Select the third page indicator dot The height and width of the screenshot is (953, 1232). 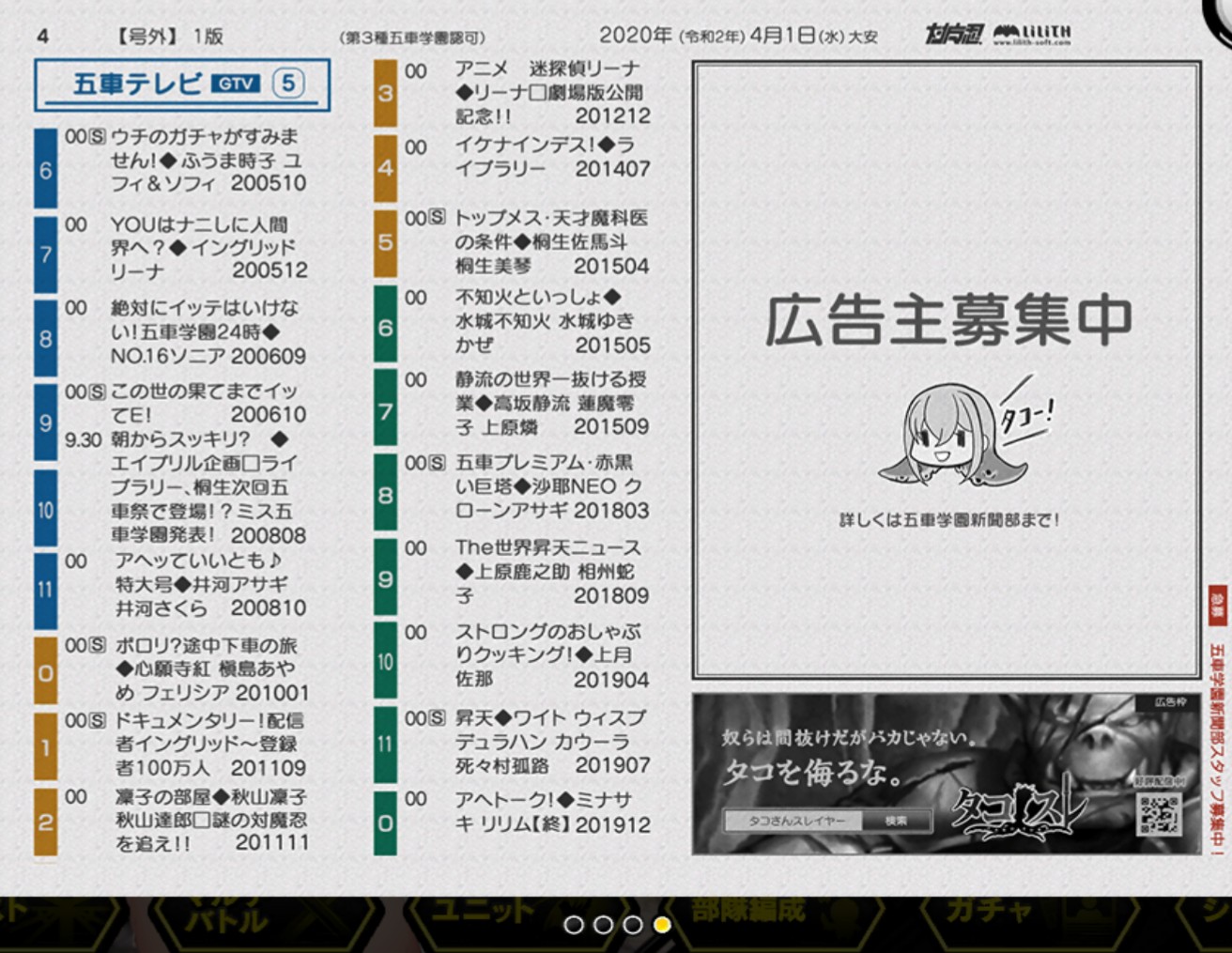coord(633,925)
